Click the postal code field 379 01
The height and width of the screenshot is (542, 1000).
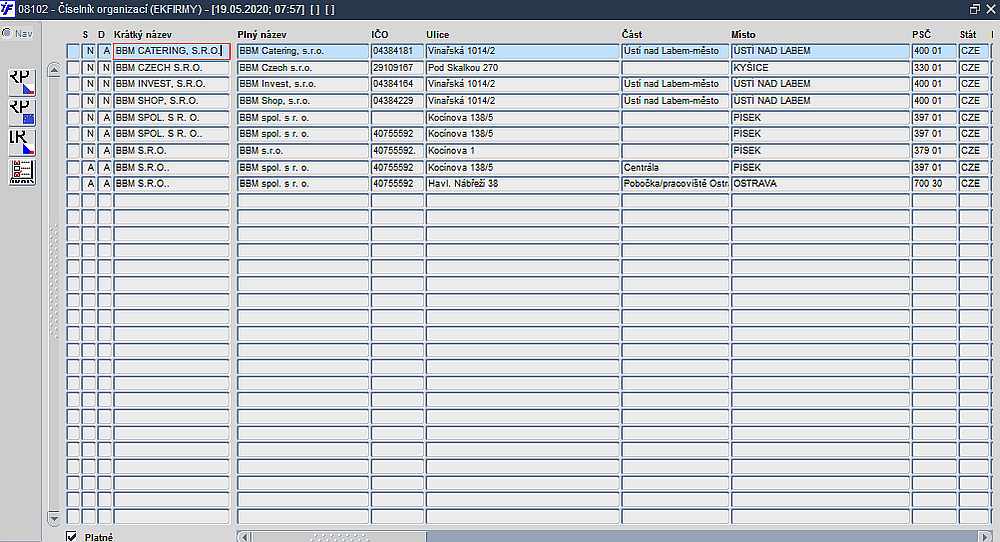[934, 150]
